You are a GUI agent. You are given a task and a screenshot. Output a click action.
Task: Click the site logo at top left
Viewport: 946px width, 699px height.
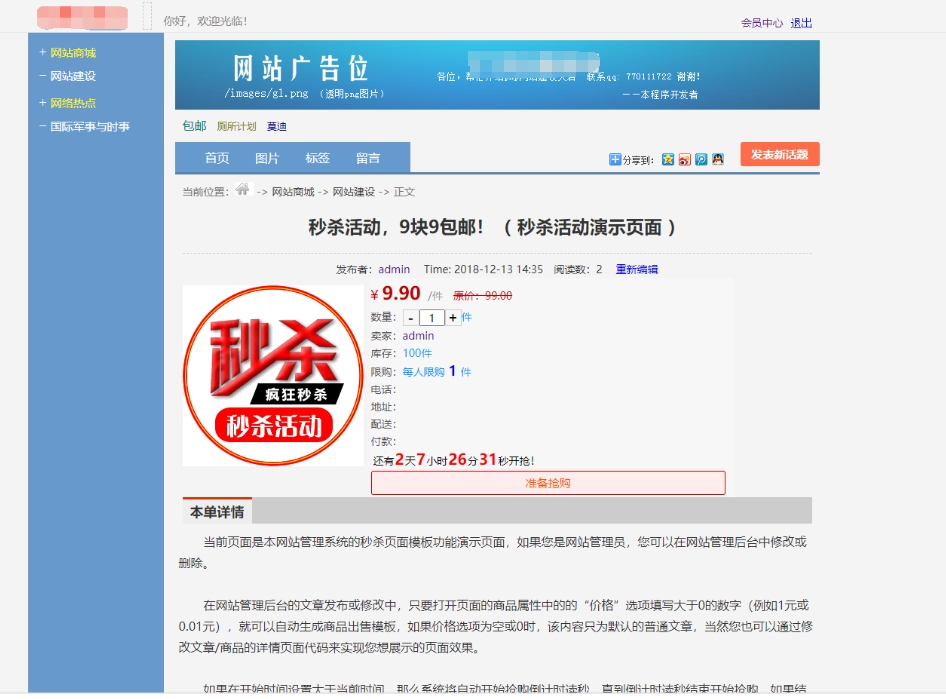[82, 17]
